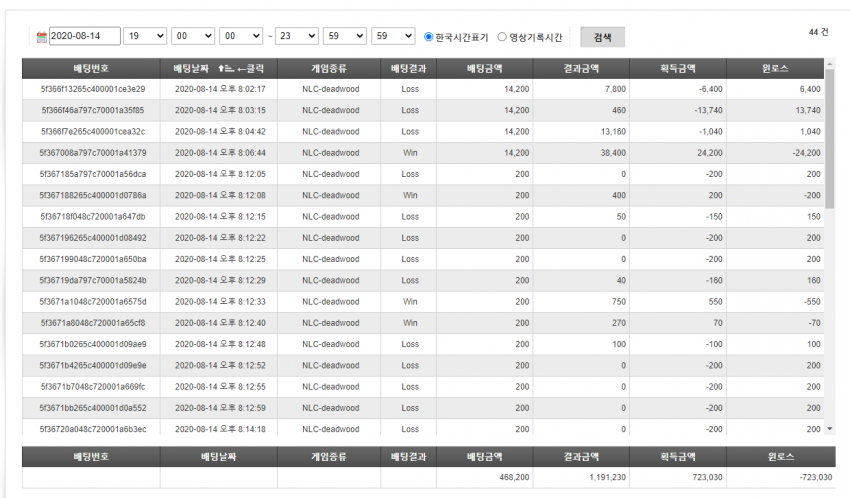Click the 결과금액 column header in top table
Viewport: 850px width, 498px height.
coord(581,69)
